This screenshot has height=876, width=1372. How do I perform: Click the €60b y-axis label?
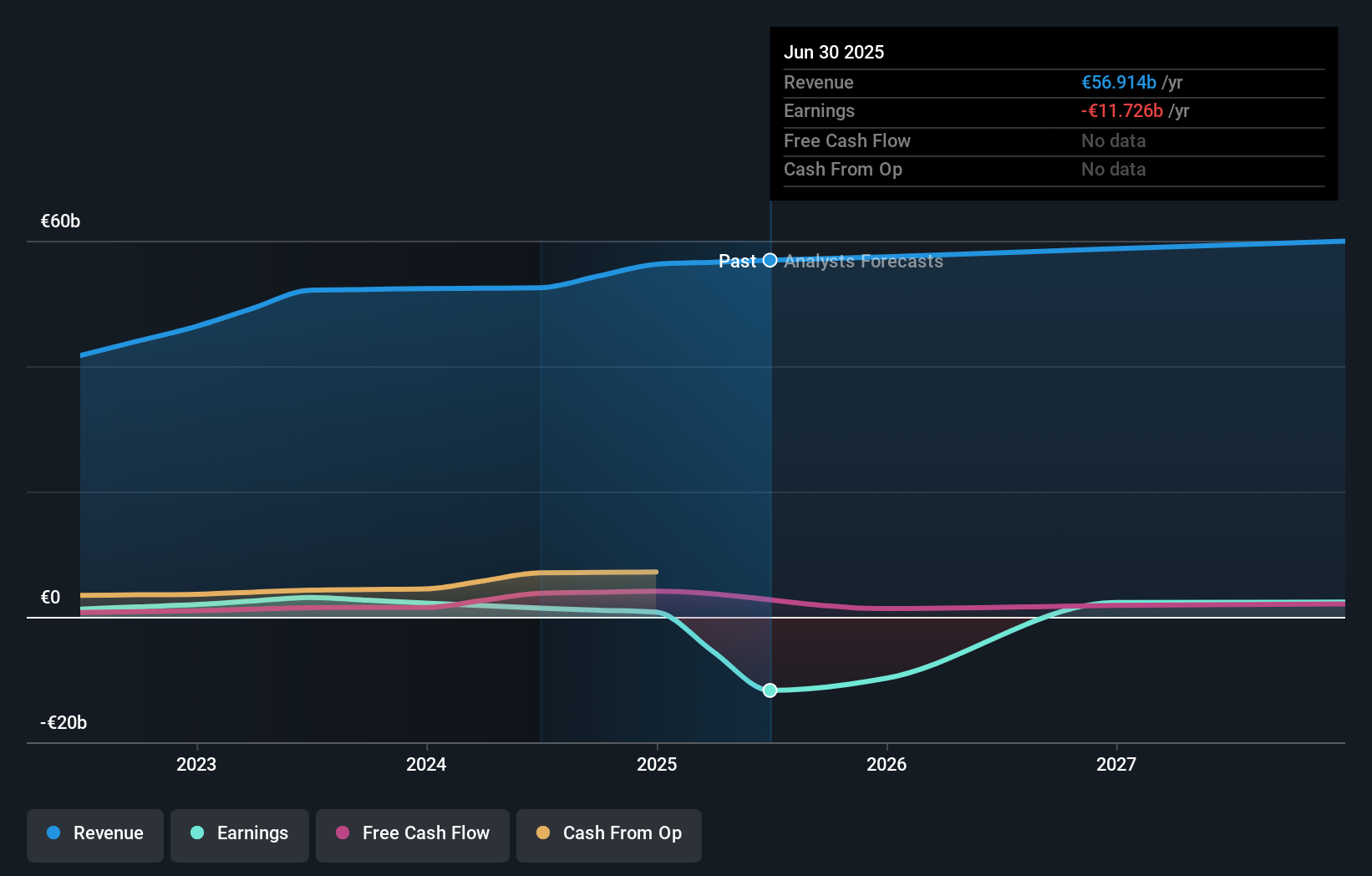(x=61, y=222)
